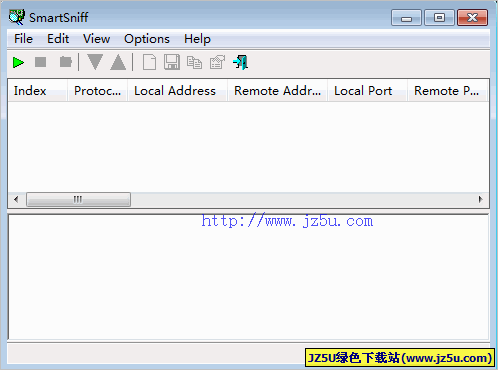Click the horizontal scrollbar right arrow
This screenshot has height=370, width=498.
(x=480, y=199)
